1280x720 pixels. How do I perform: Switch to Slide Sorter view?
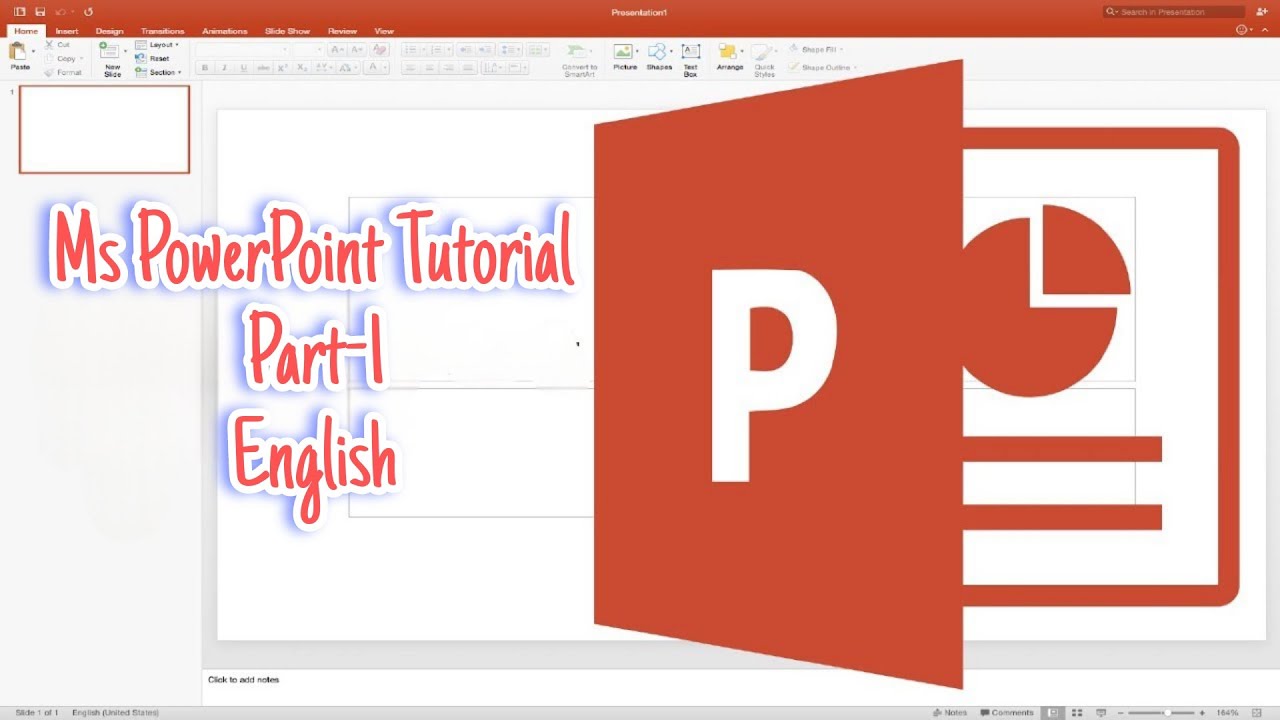pos(1076,713)
